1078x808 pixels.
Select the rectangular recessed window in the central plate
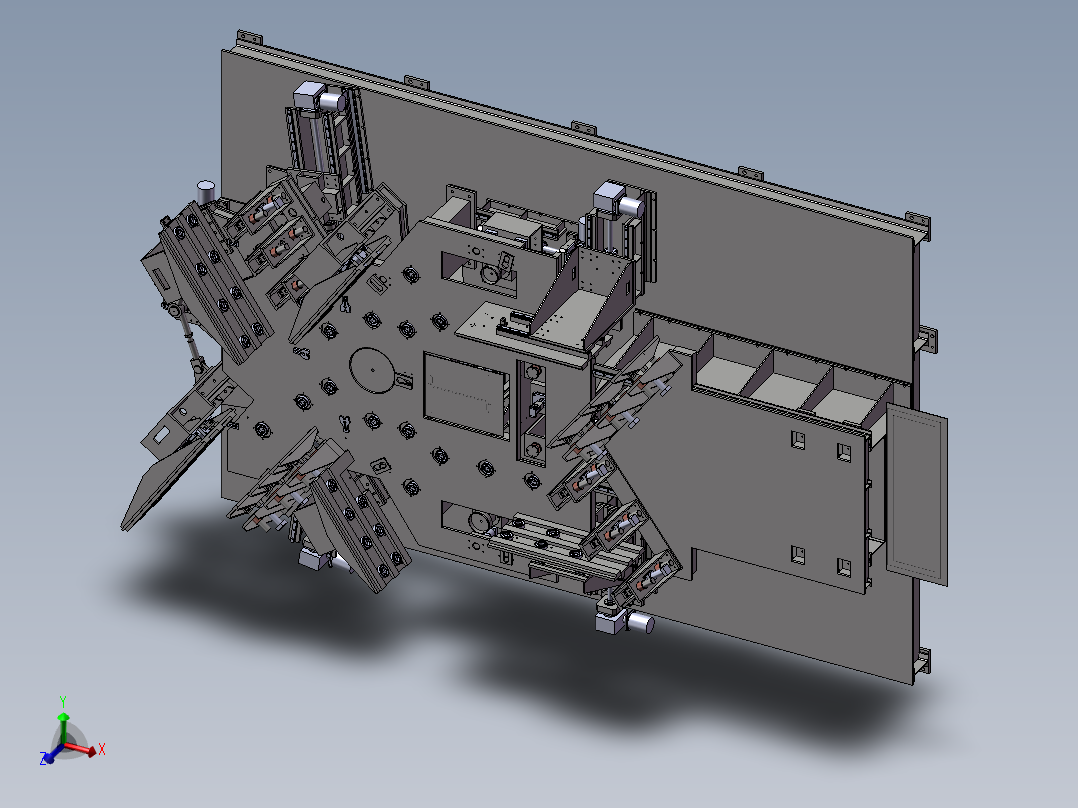tap(467, 395)
